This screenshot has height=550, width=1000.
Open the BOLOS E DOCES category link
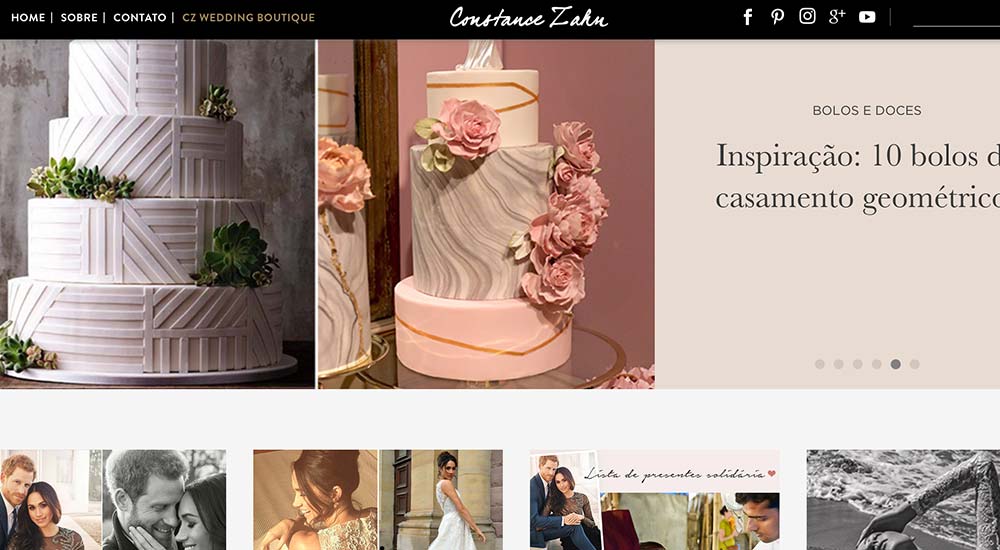(867, 110)
